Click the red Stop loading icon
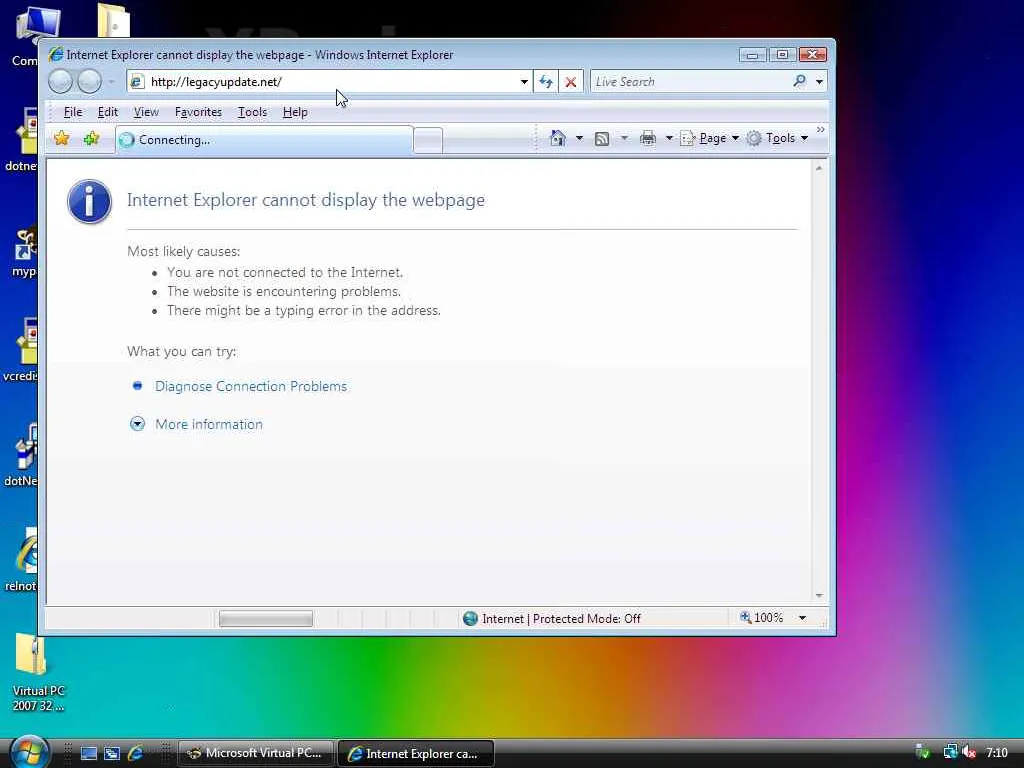 point(571,82)
